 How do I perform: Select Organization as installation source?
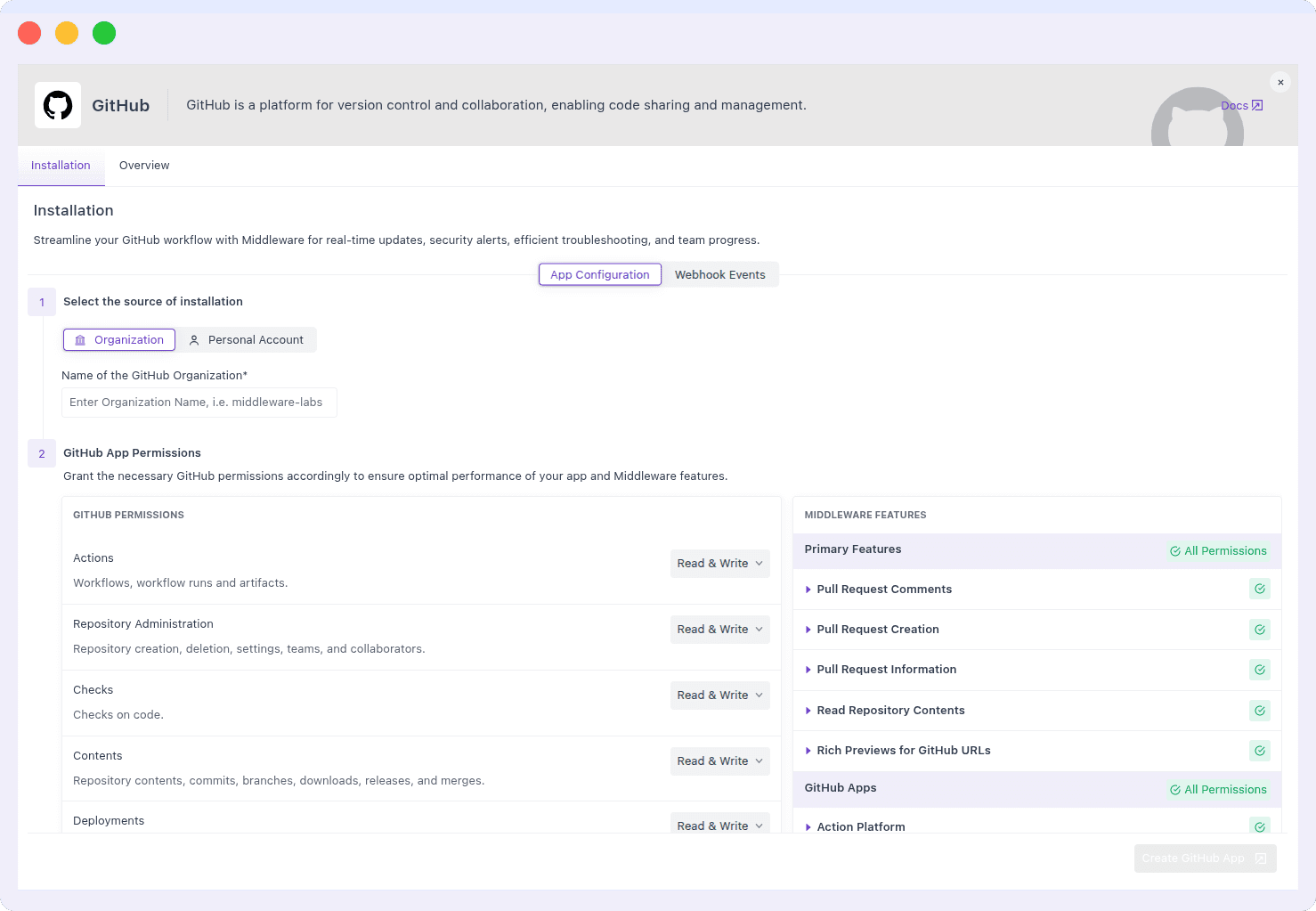(118, 339)
